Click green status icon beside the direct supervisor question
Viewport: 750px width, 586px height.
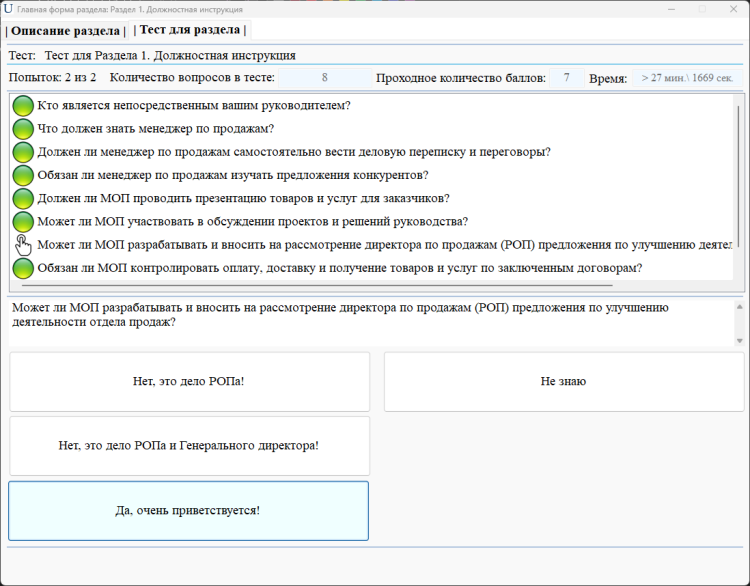point(22,105)
